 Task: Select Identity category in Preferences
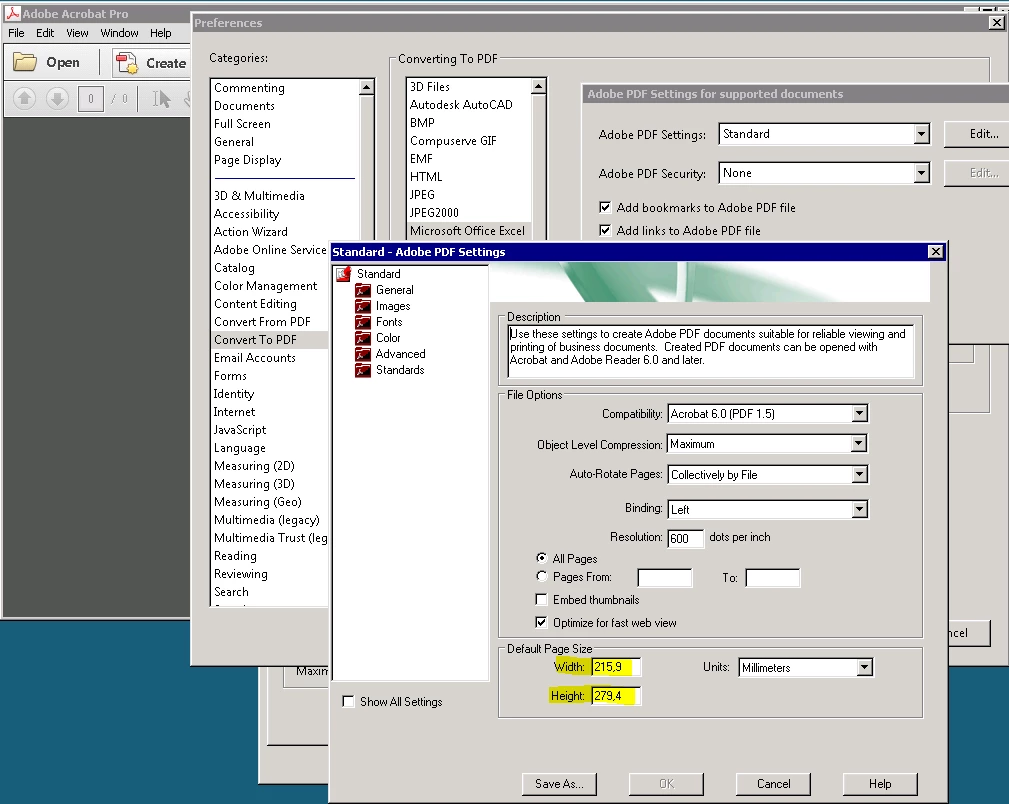(x=234, y=394)
